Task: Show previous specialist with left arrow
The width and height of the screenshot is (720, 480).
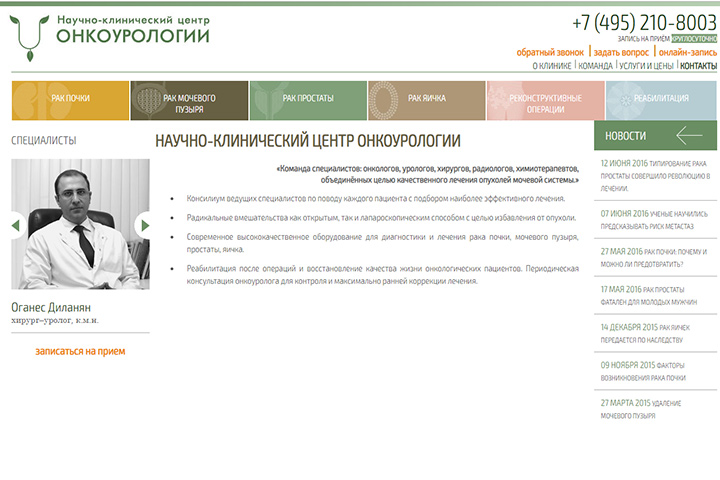Action: coord(17,226)
